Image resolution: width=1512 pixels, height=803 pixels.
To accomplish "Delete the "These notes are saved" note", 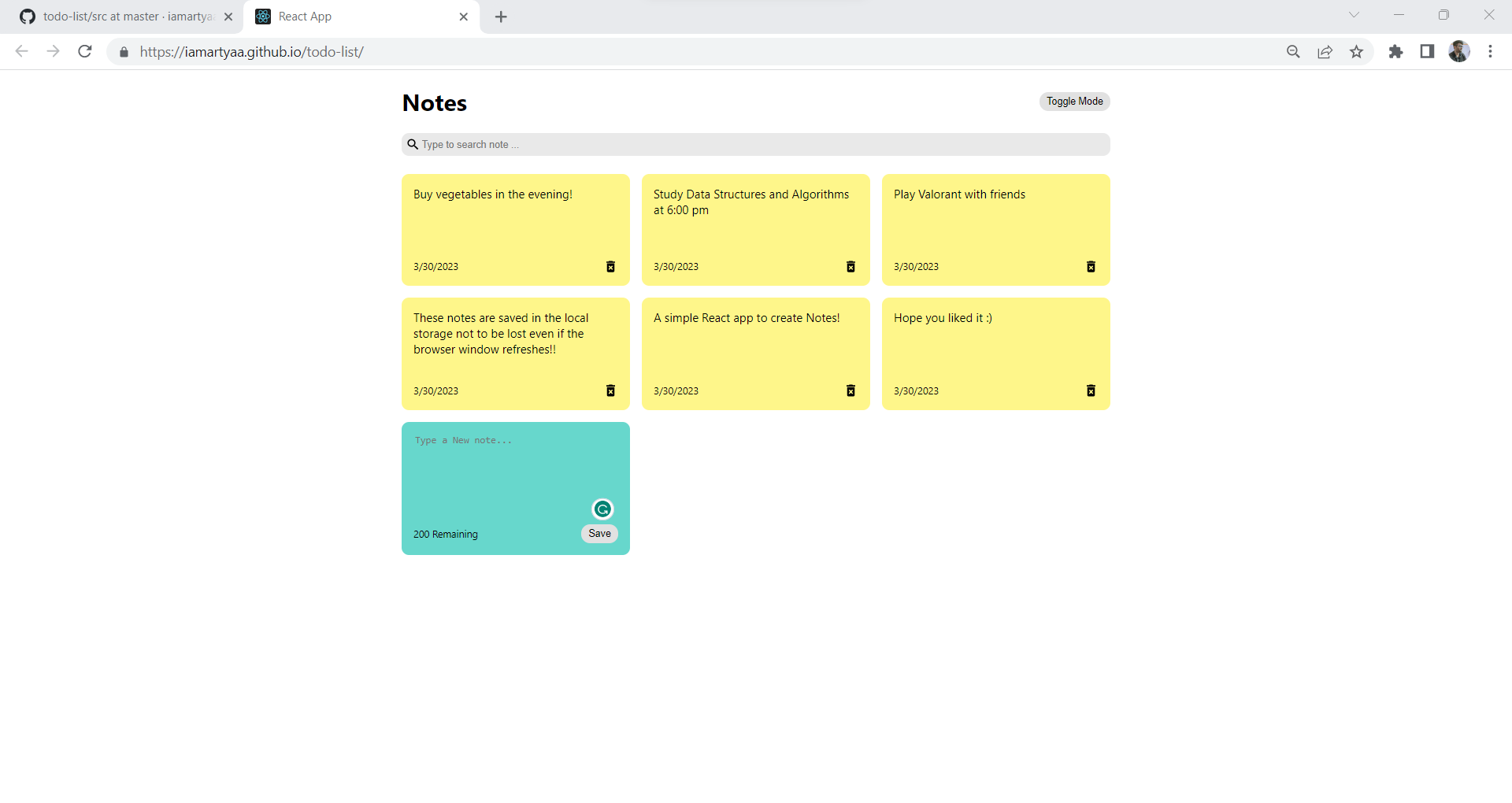I will click(610, 390).
